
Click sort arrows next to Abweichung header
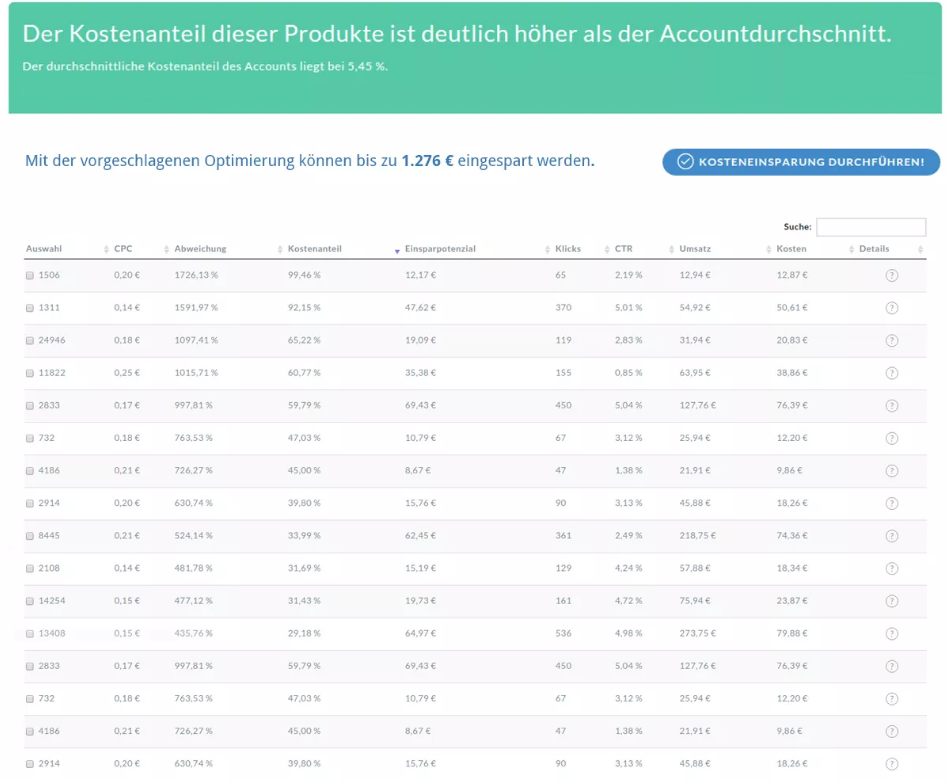coord(166,250)
